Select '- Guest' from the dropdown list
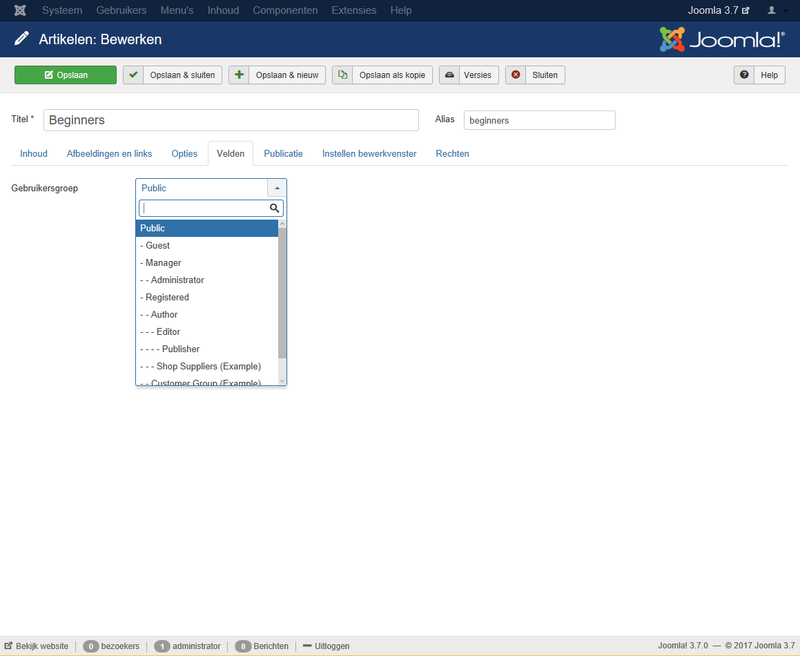The height and width of the screenshot is (656, 800). pyautogui.click(x=157, y=246)
